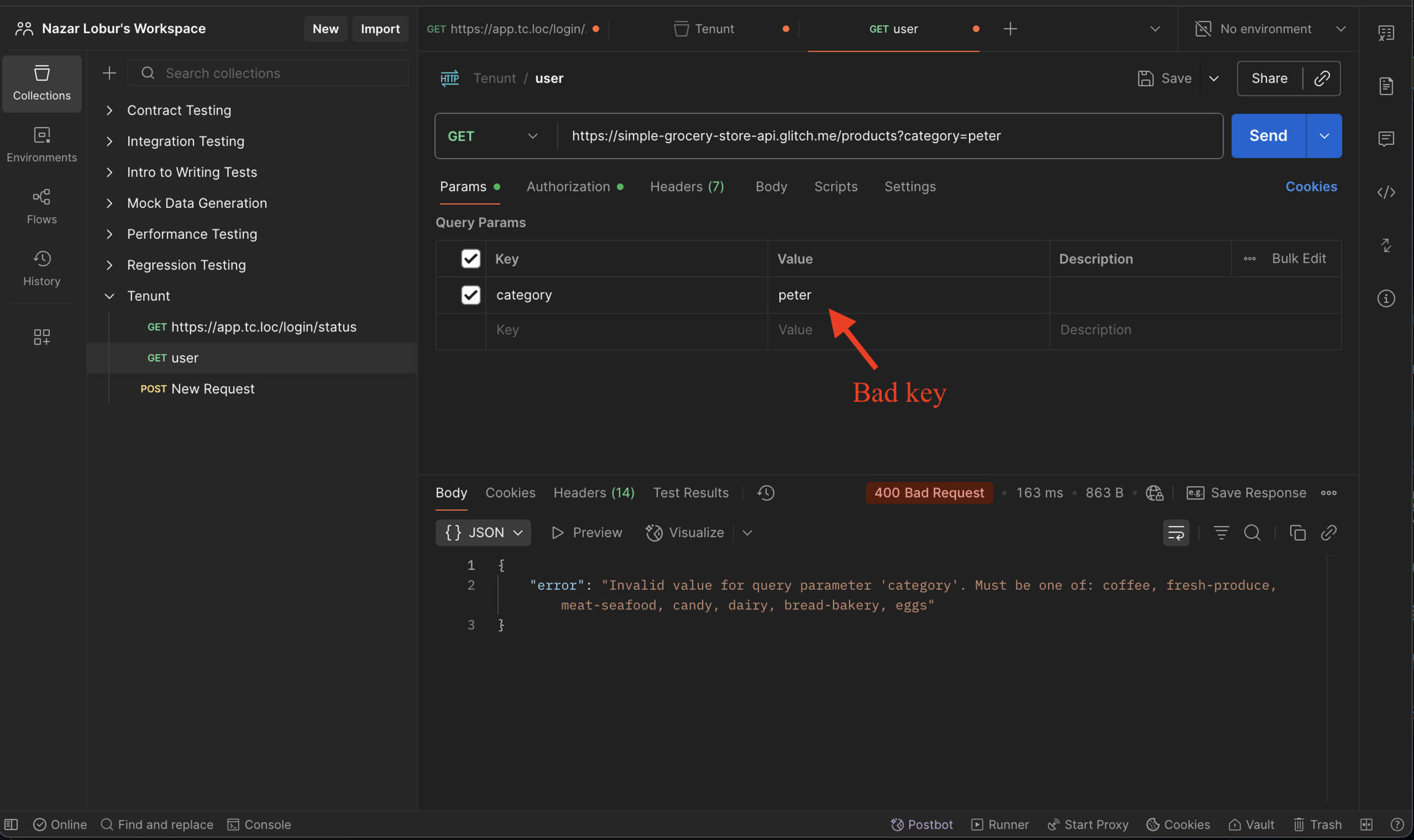This screenshot has width=1414, height=840.
Task: Open the GET method dropdown
Action: (x=493, y=136)
